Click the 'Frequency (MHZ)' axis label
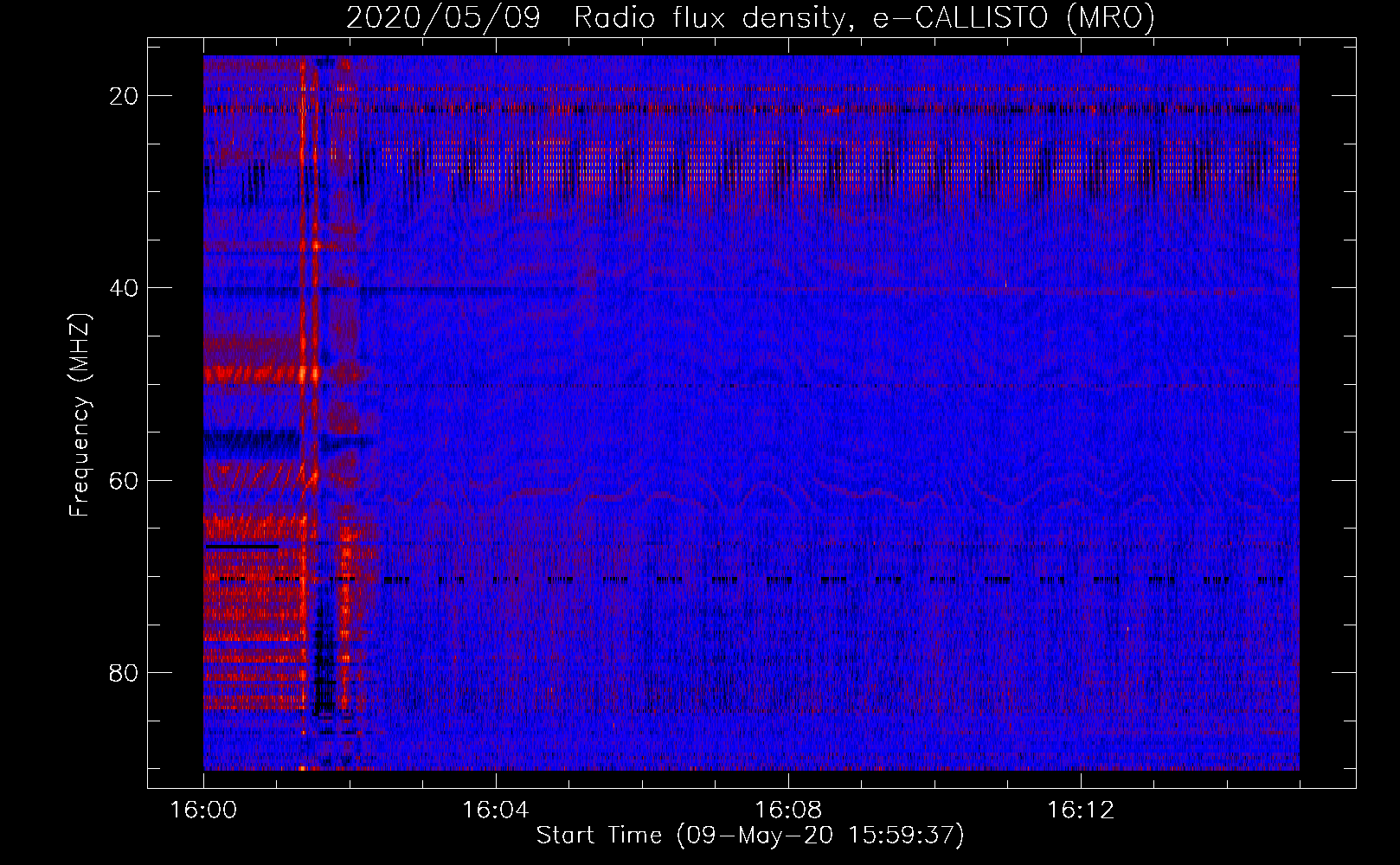The height and width of the screenshot is (865, 1400). (80, 414)
